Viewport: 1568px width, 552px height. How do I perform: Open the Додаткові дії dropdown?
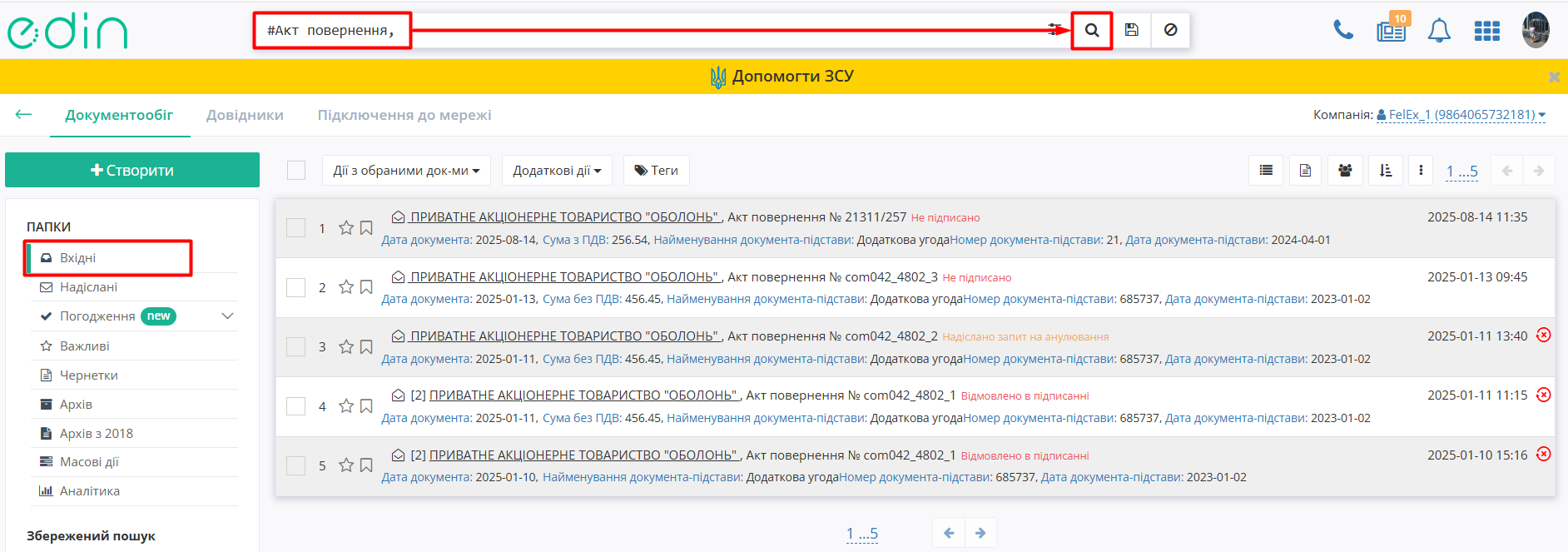(557, 170)
